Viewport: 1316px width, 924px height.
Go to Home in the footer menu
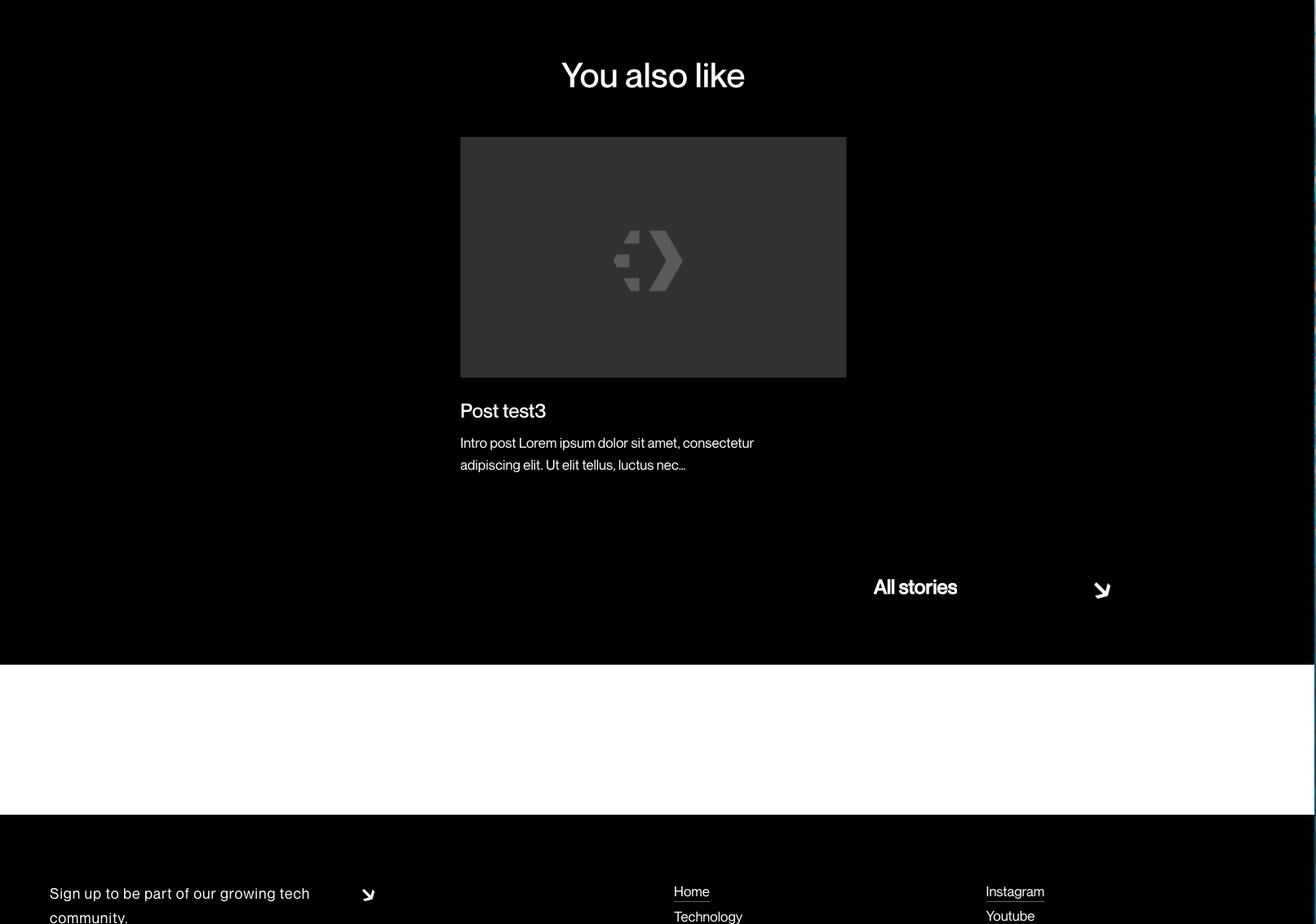(x=691, y=891)
